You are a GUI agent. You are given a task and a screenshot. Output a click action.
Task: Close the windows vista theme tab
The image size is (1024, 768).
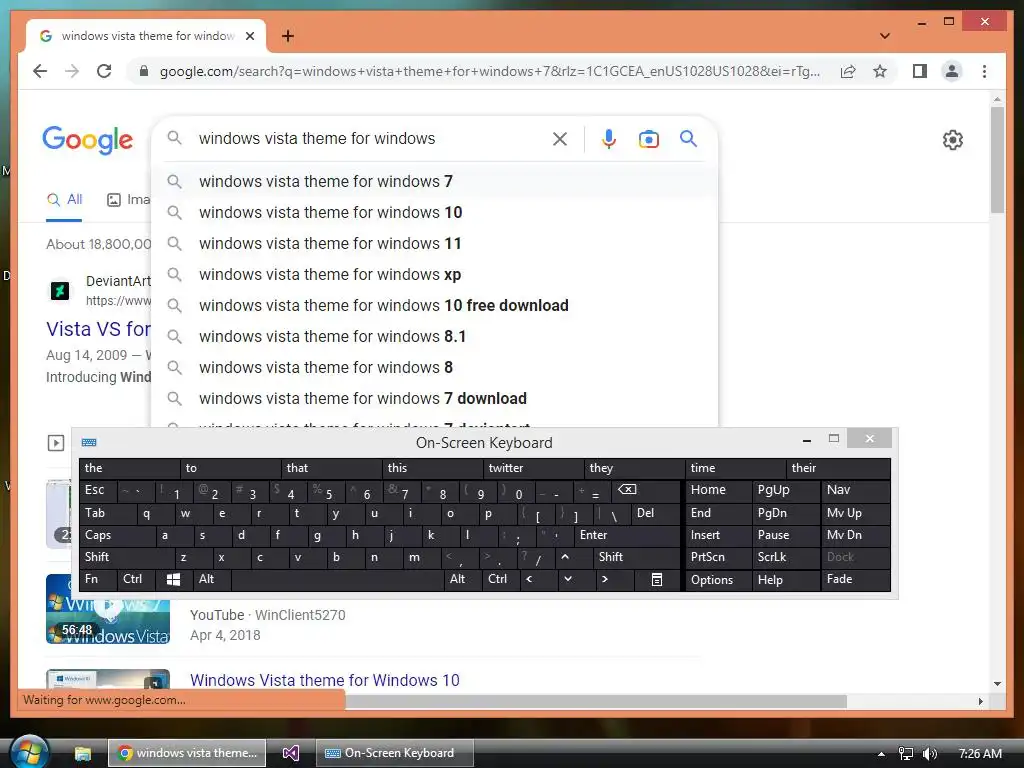coord(249,36)
